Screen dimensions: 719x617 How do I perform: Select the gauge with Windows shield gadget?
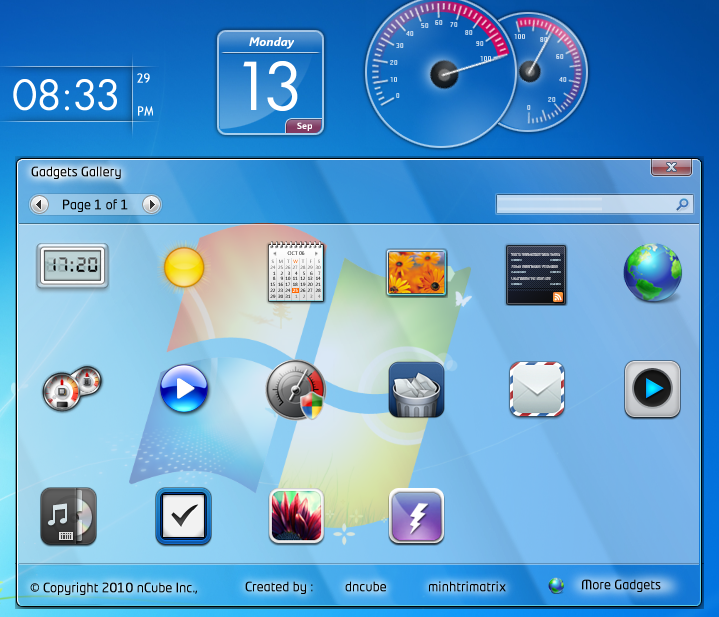coord(296,390)
